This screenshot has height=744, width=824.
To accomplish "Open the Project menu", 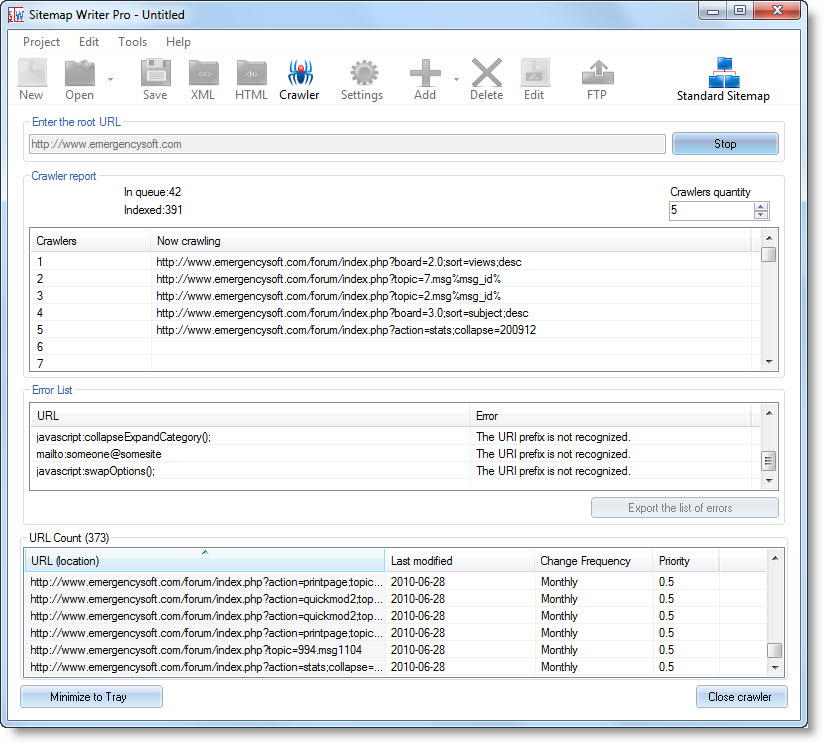I will point(42,42).
